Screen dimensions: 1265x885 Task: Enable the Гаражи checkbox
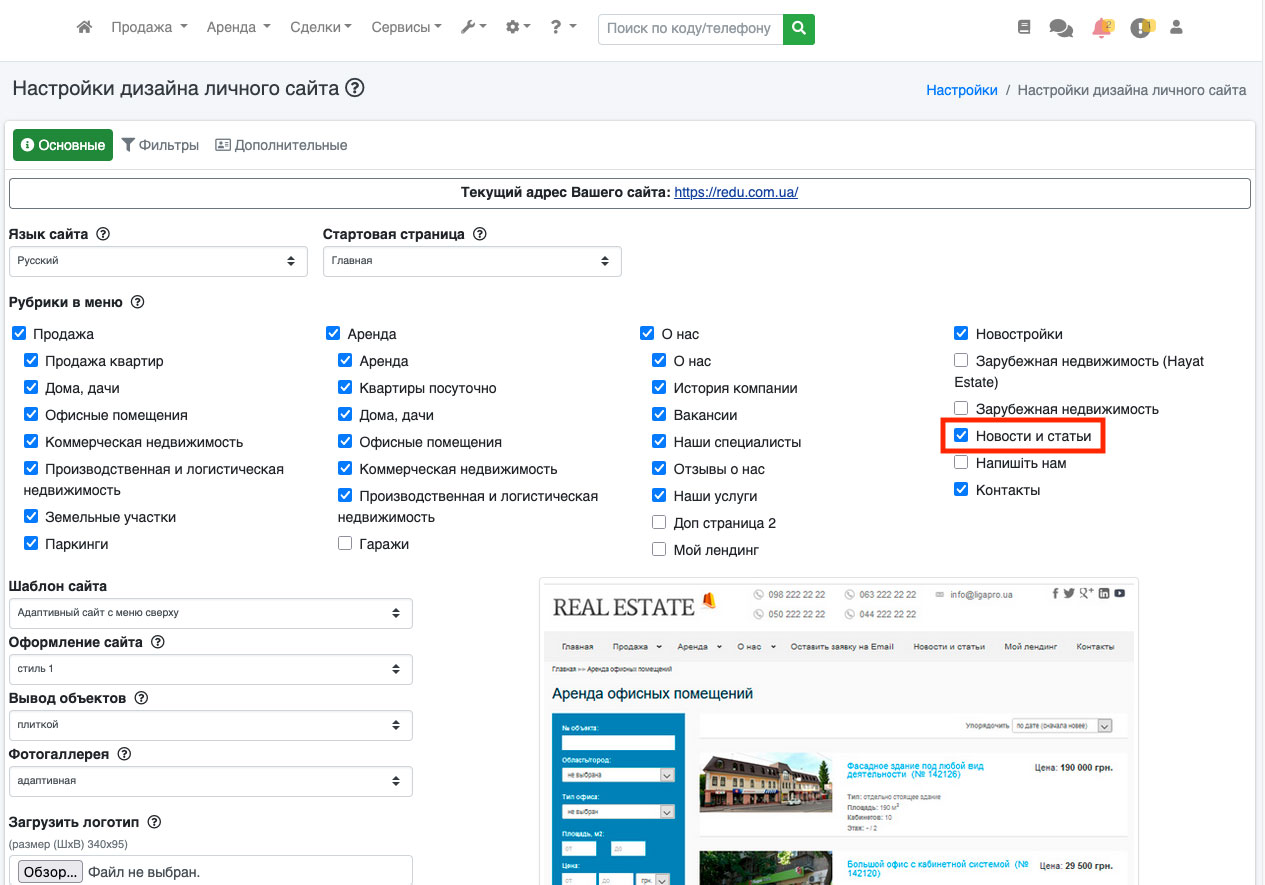[x=345, y=544]
